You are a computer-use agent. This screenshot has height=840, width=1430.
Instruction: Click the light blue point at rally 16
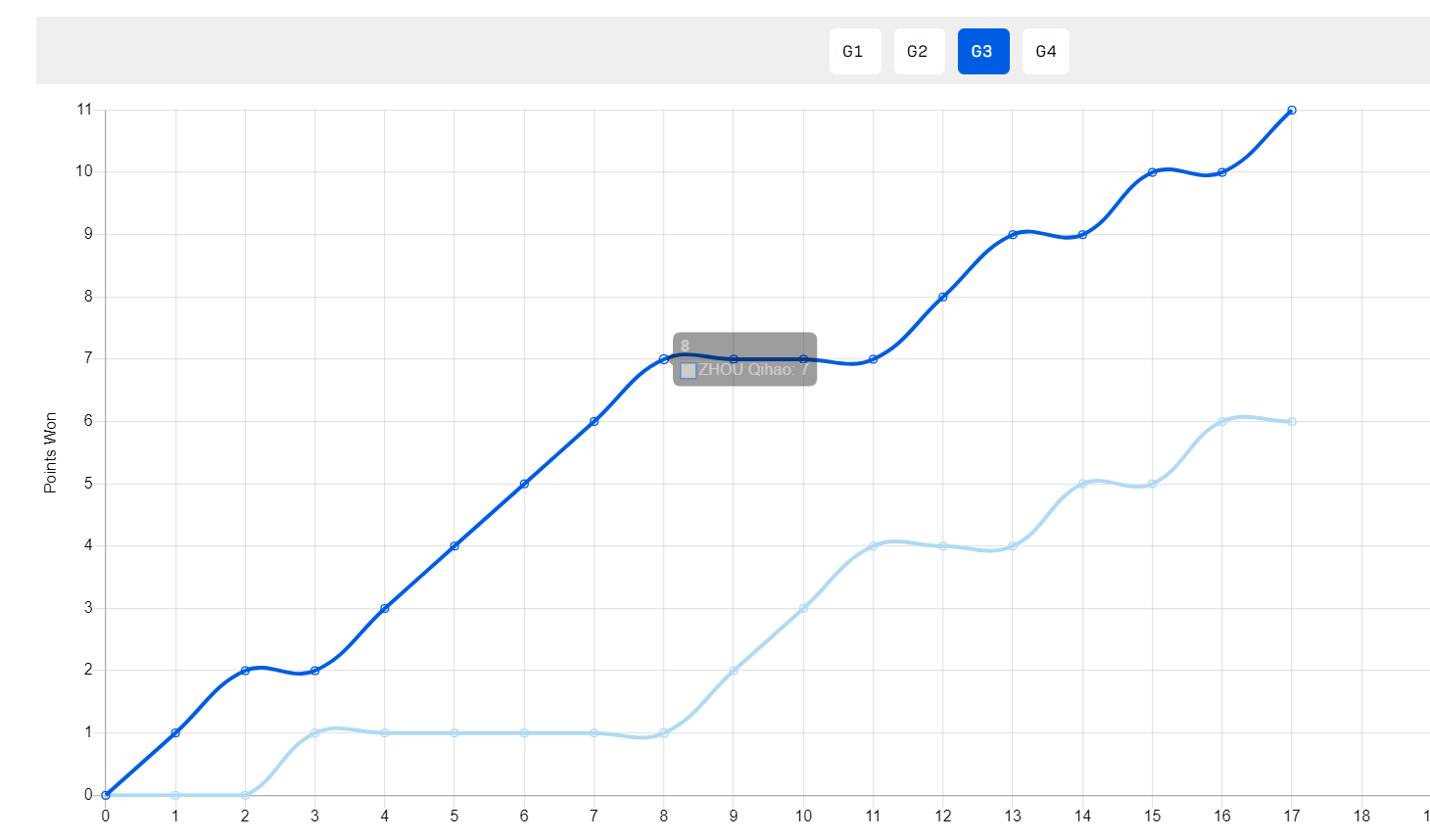pos(1221,421)
